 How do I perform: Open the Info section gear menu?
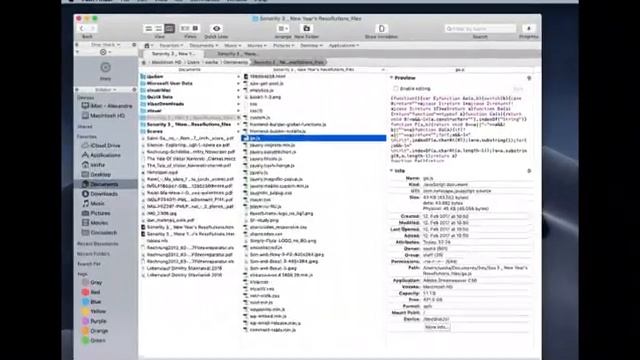[x=529, y=171]
